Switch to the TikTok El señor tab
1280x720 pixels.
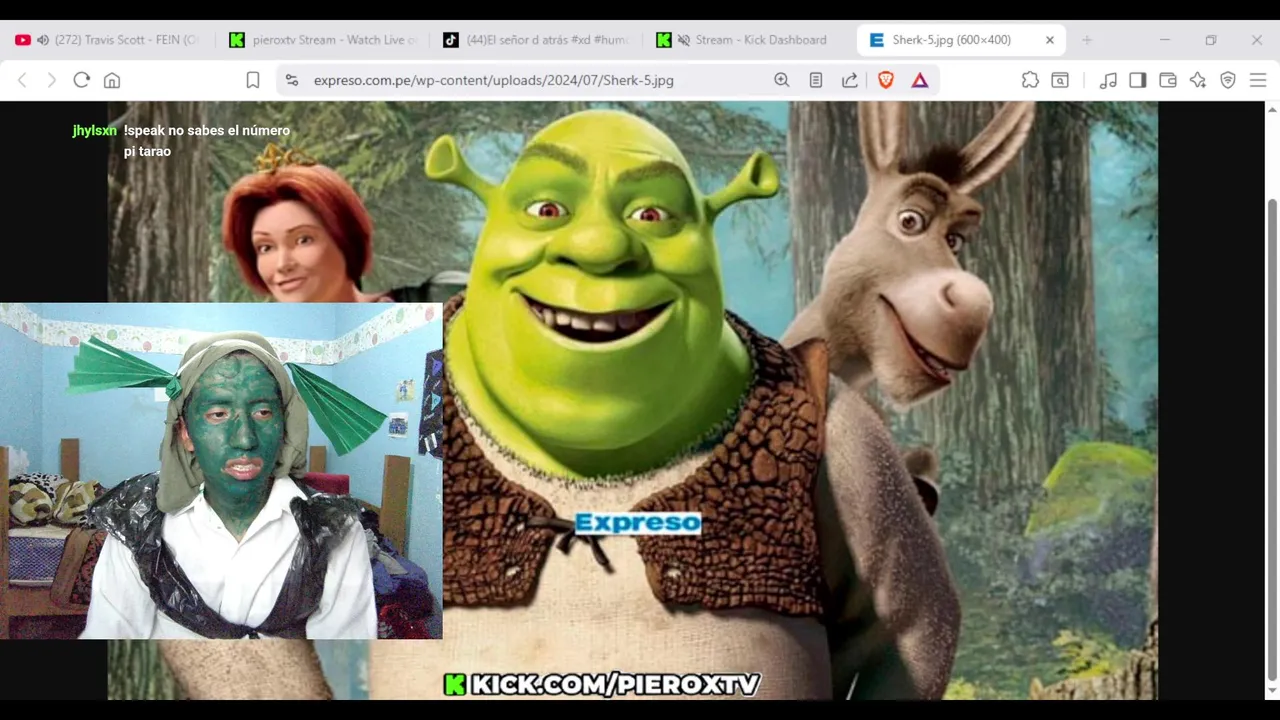click(536, 40)
